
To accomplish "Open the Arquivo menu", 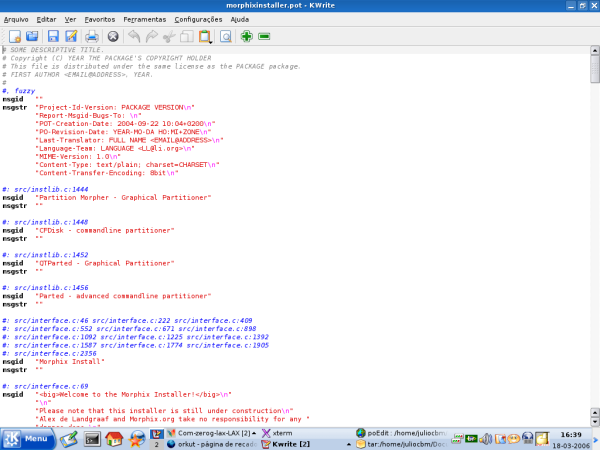I will tap(16, 20).
